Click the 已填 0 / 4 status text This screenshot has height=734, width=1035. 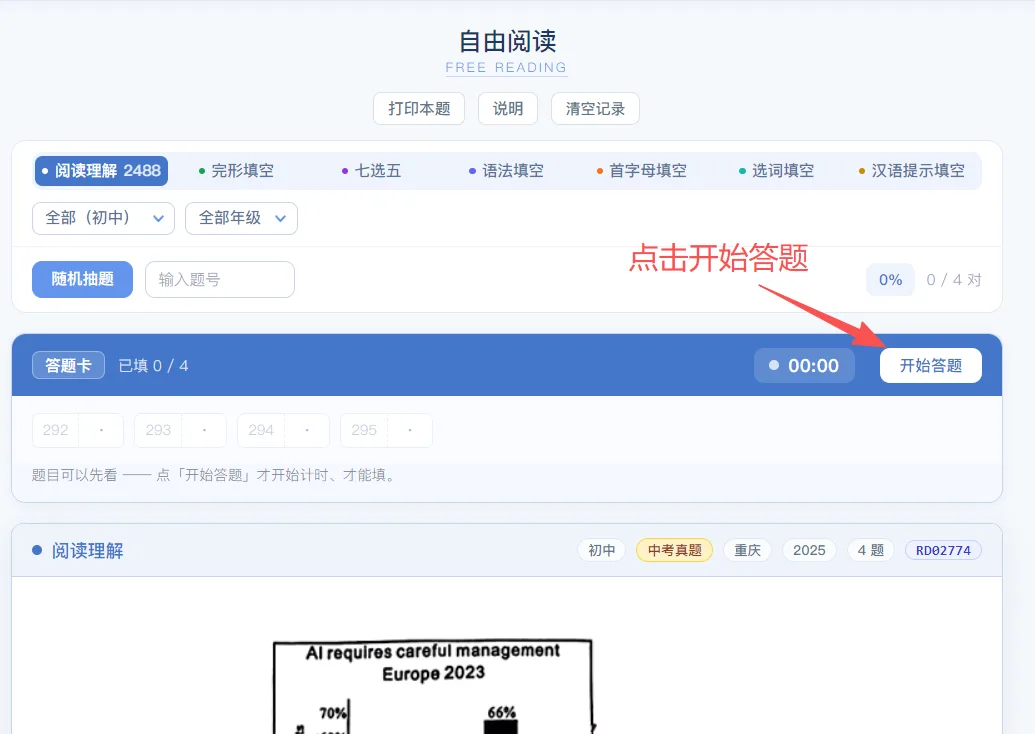click(x=153, y=366)
